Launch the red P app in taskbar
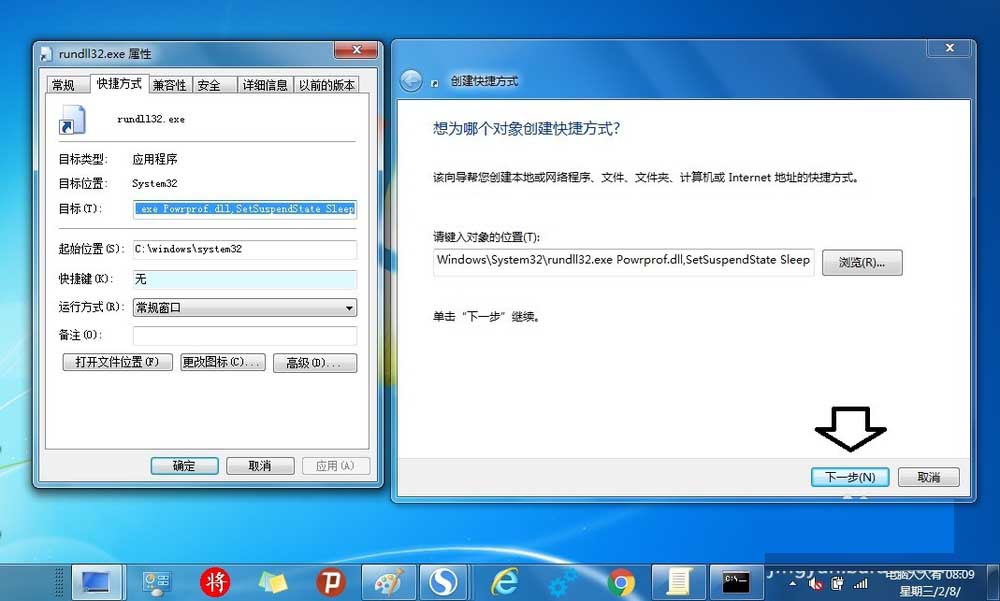 (x=331, y=582)
